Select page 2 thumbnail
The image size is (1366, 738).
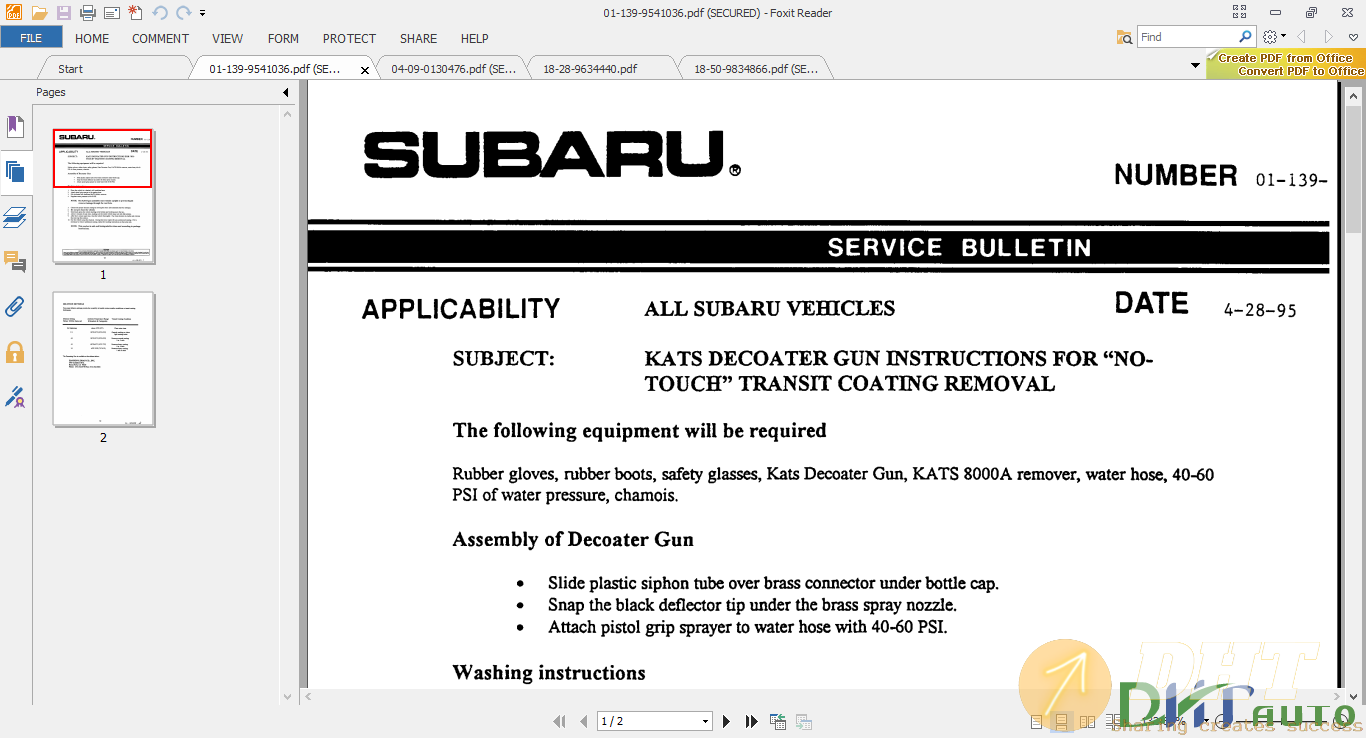pos(103,359)
